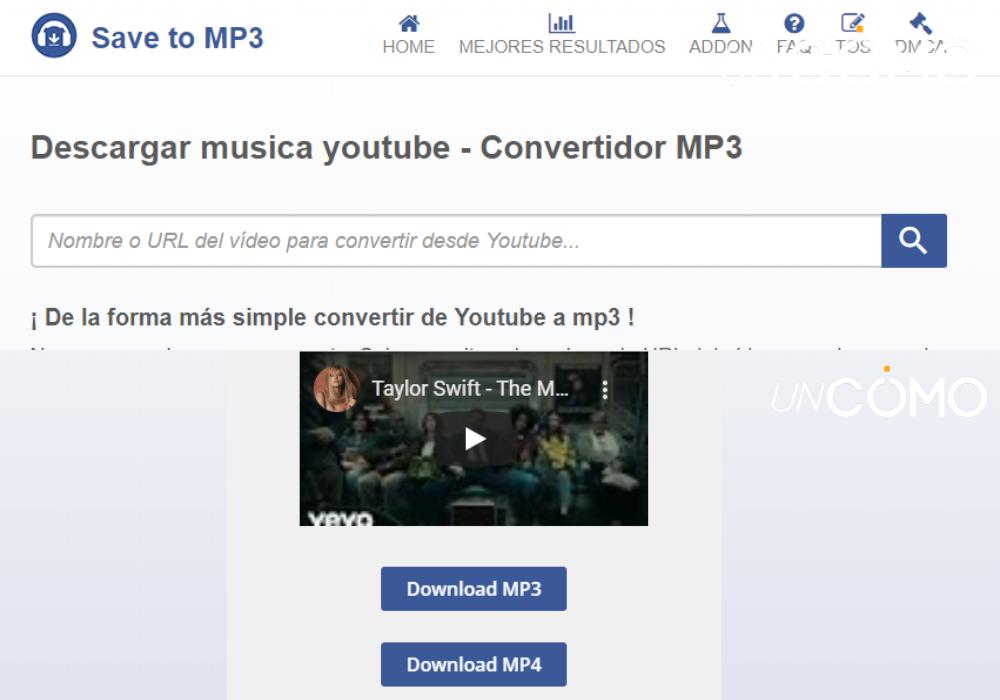
Task: Click the bar chart icon for best results
Action: [561, 23]
